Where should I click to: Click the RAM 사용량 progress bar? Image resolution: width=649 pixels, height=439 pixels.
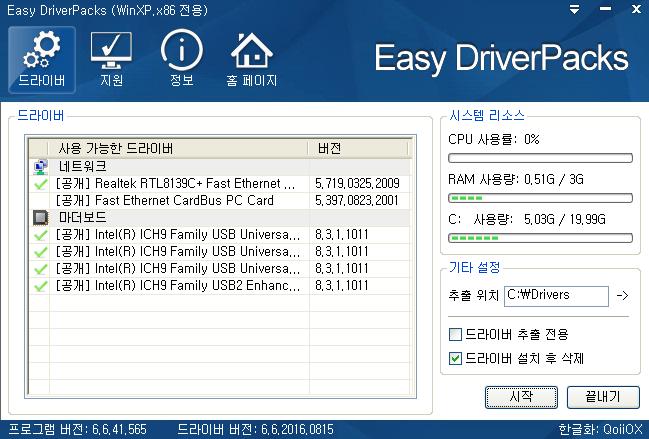click(x=540, y=198)
